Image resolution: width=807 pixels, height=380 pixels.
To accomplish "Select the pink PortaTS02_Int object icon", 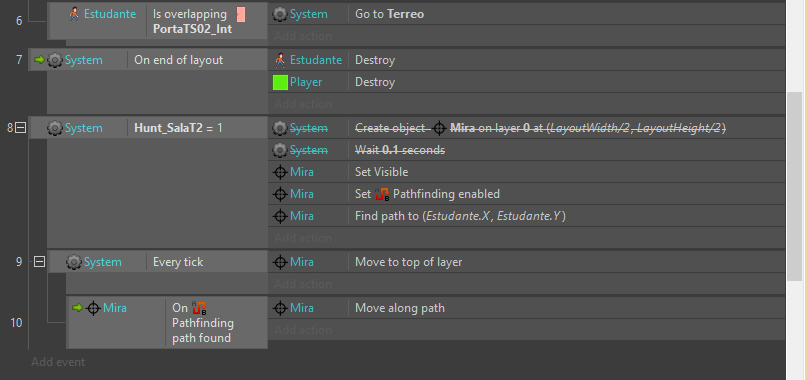I will pyautogui.click(x=240, y=14).
